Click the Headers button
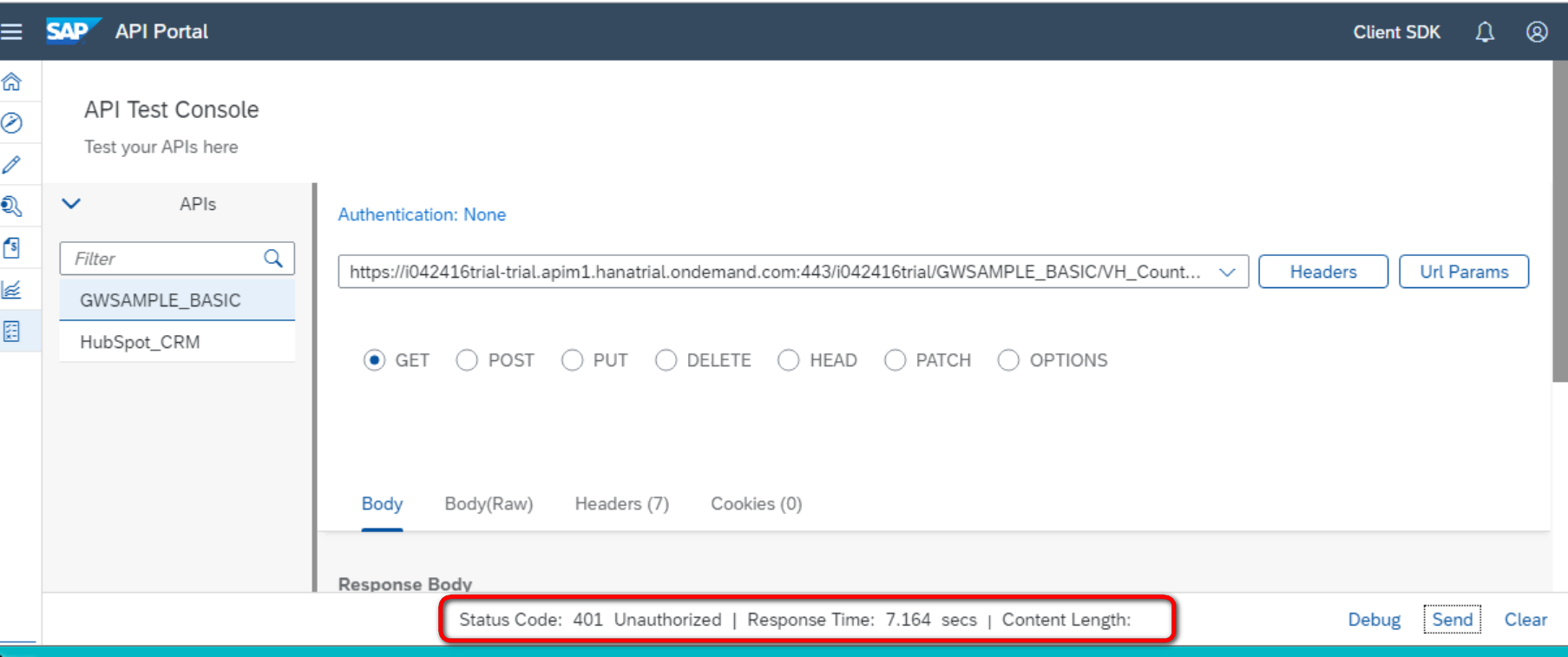Viewport: 1568px width, 657px height. pyautogui.click(x=1323, y=272)
